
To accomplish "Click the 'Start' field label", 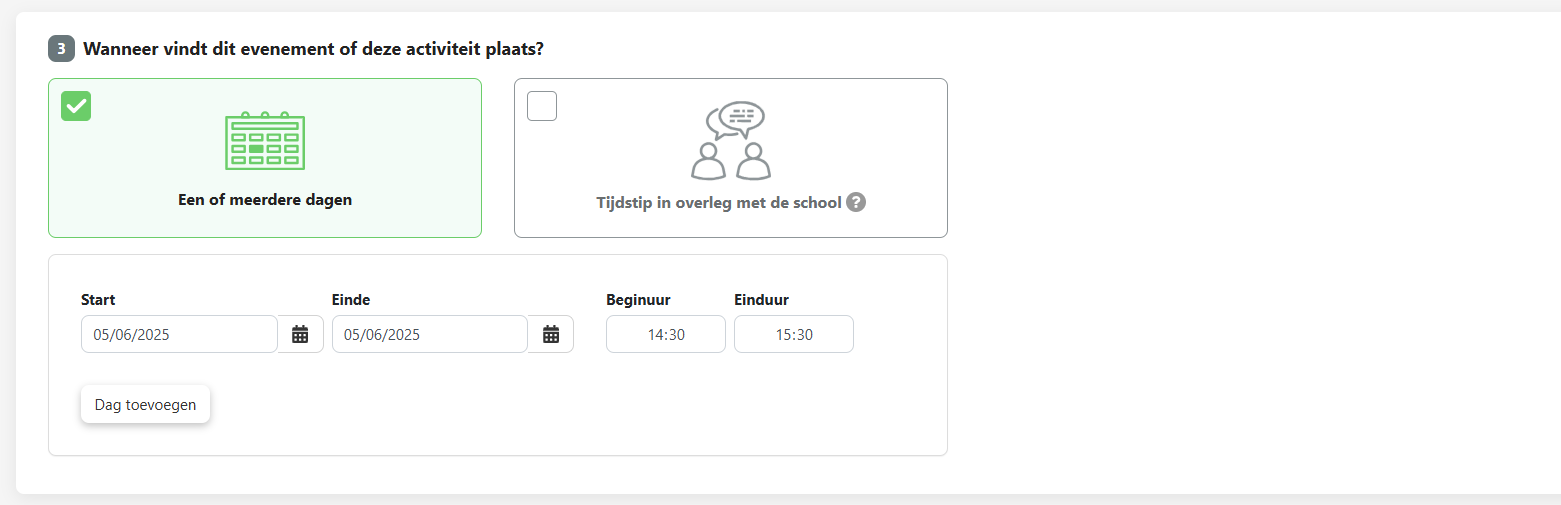I will (x=98, y=299).
